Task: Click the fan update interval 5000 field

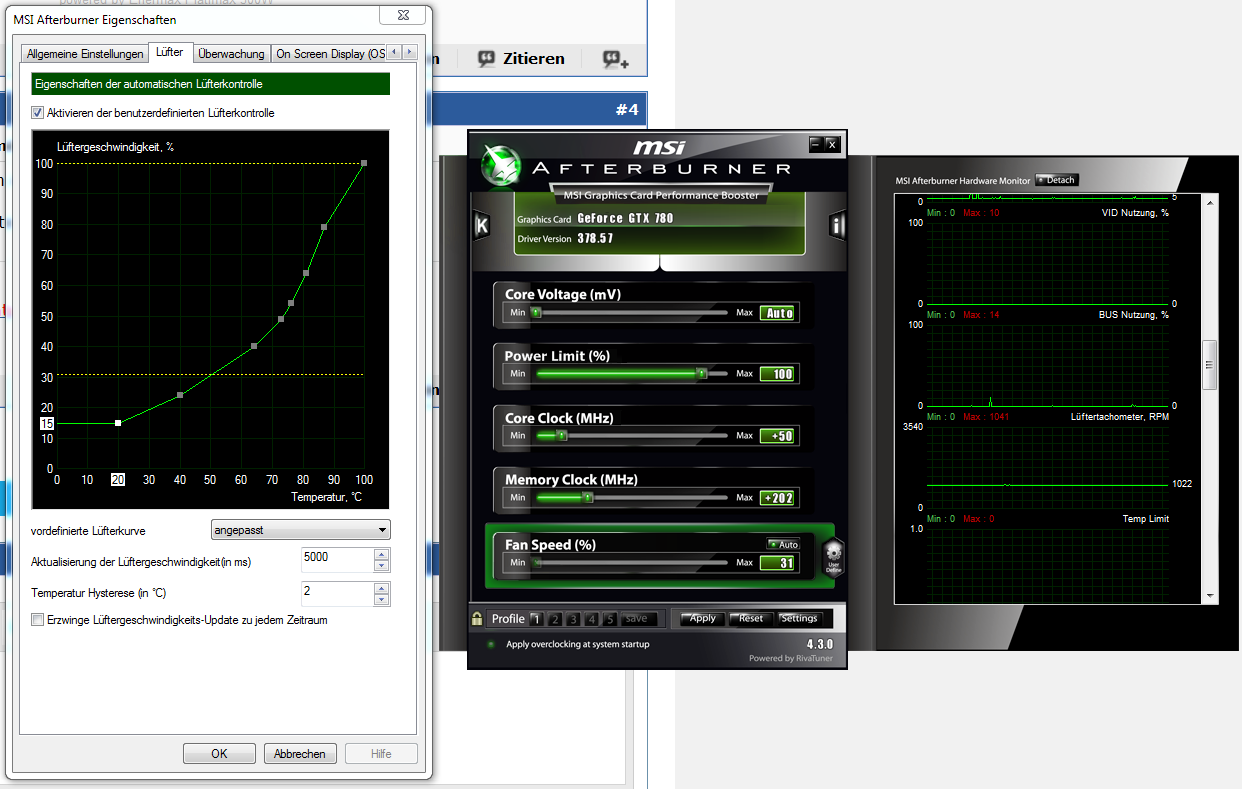Action: pos(337,560)
